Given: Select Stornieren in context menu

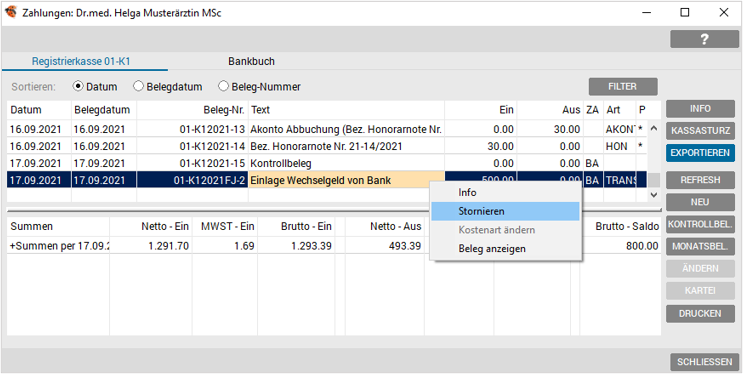Looking at the screenshot, I should point(505,211).
